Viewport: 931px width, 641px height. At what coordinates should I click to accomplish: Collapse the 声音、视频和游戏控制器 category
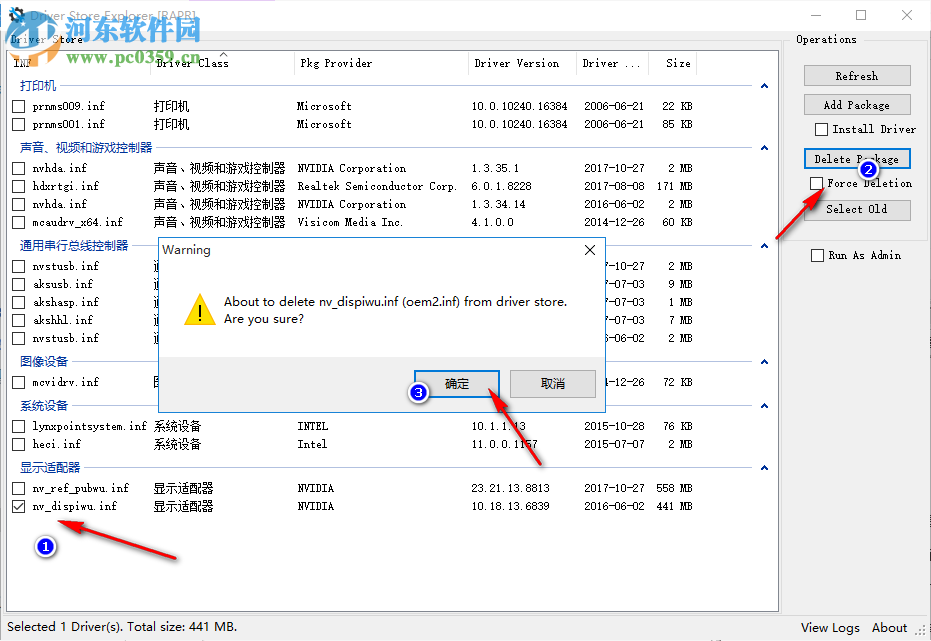pyautogui.click(x=764, y=148)
